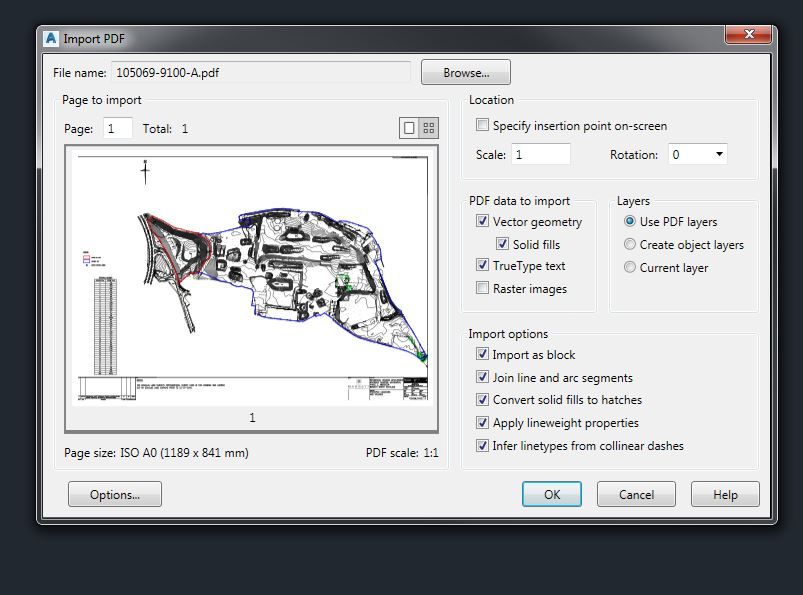Screen dimensions: 803x595
Task: Uncheck Infer linetypes from collinear dashes
Action: pyautogui.click(x=483, y=446)
